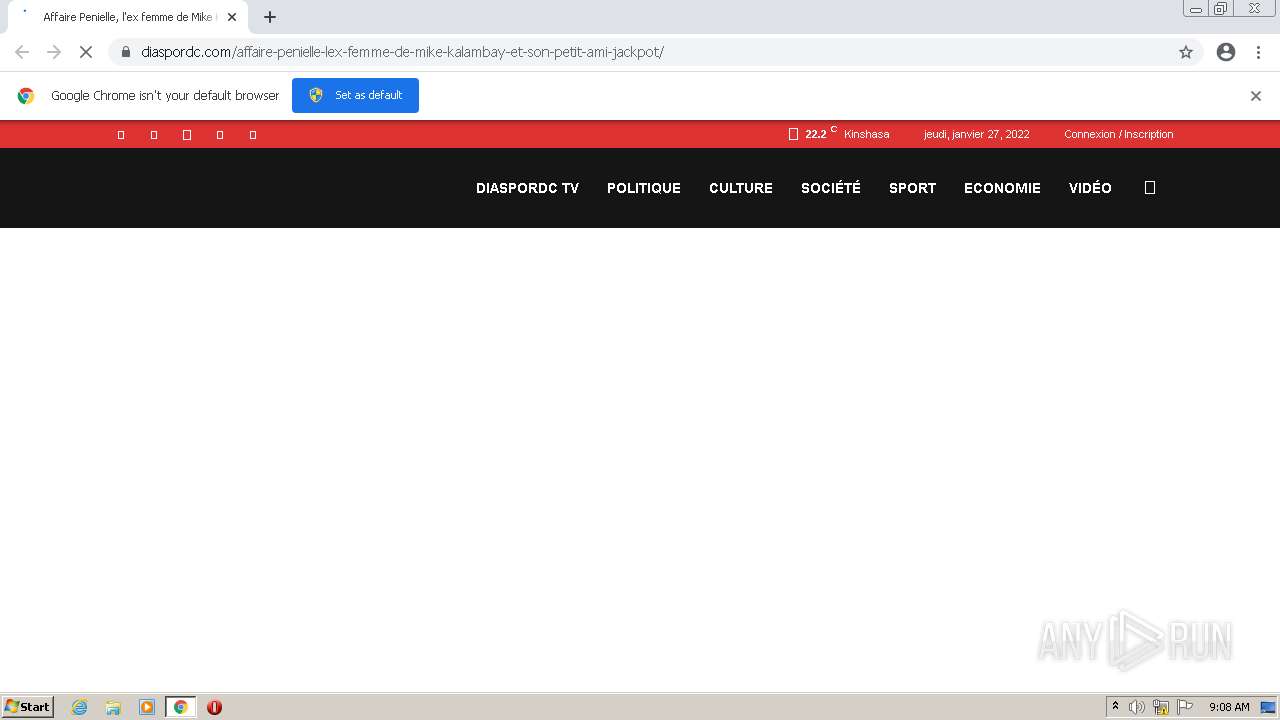Open the VIDÉO section
Image resolution: width=1280 pixels, height=720 pixels.
(x=1090, y=188)
